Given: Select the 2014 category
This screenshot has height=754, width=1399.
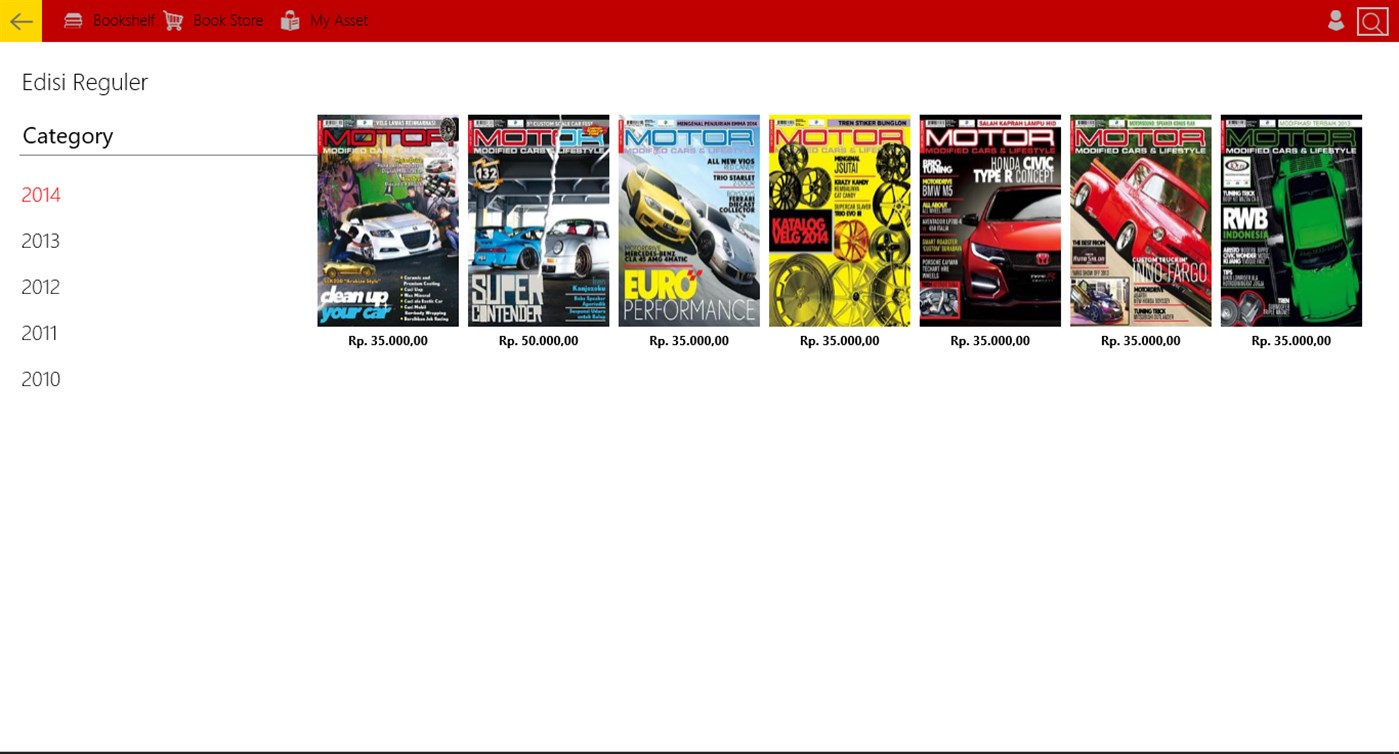Looking at the screenshot, I should (x=41, y=195).
